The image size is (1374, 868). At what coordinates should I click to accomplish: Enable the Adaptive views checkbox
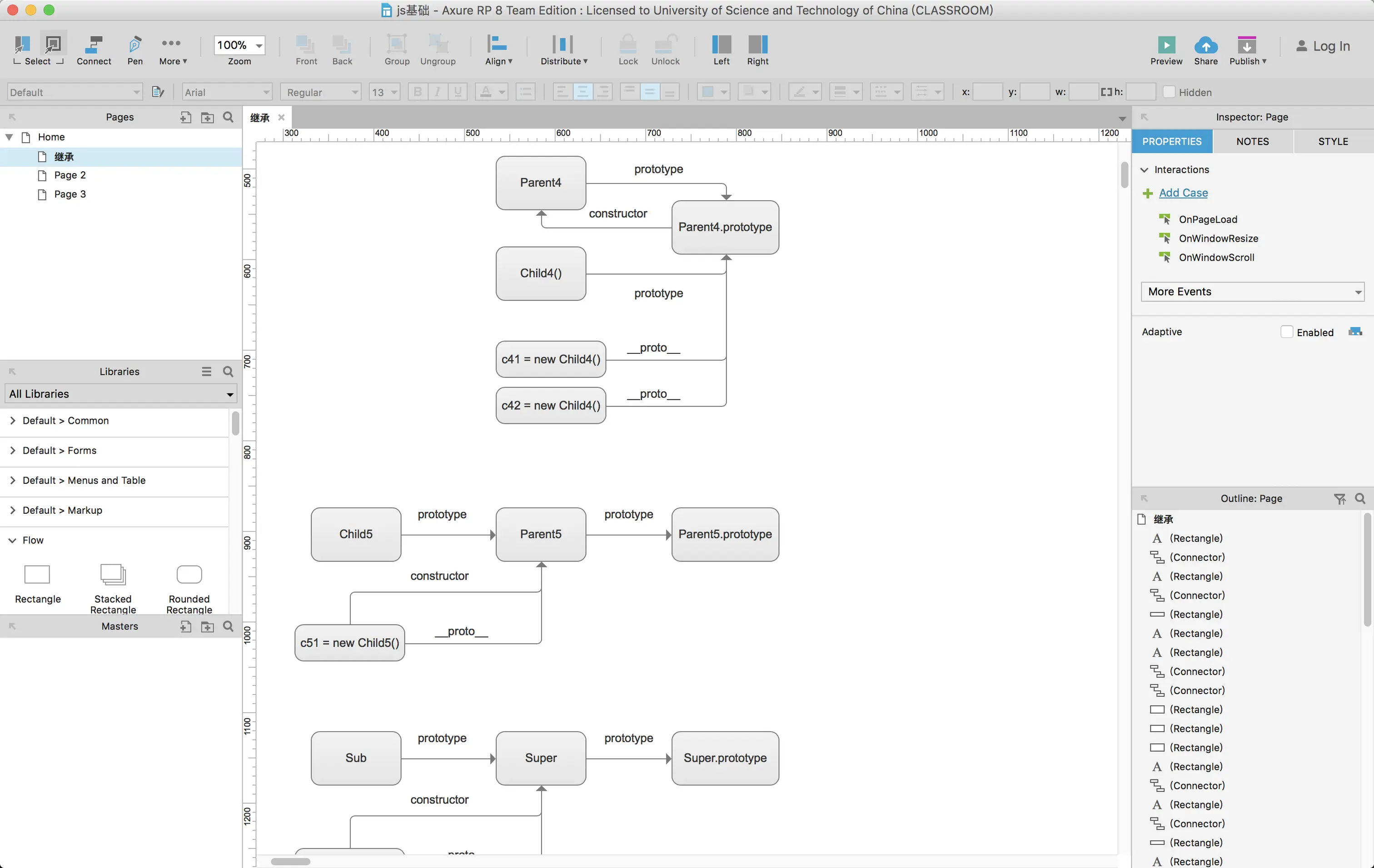point(1286,332)
